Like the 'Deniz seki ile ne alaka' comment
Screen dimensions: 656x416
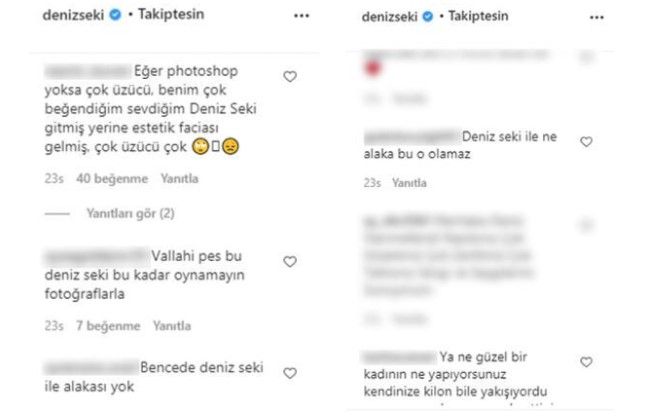pyautogui.click(x=586, y=142)
